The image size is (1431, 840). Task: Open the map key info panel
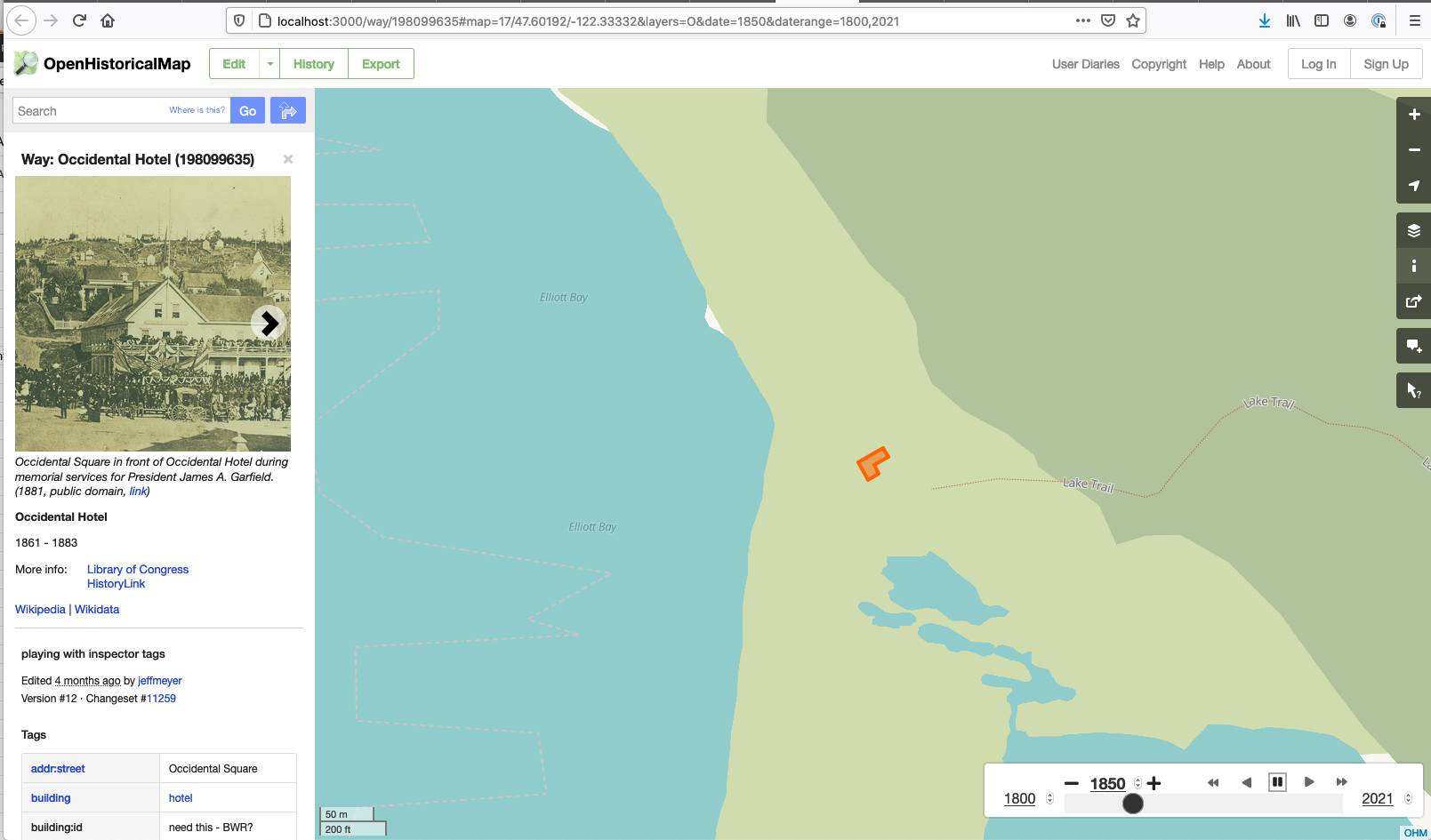pyautogui.click(x=1413, y=265)
